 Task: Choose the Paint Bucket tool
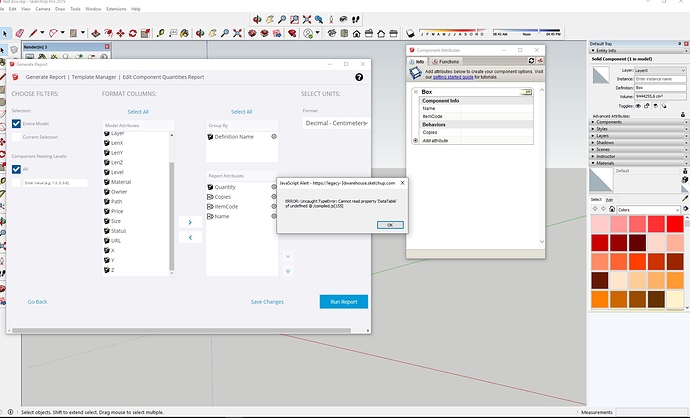(184, 33)
